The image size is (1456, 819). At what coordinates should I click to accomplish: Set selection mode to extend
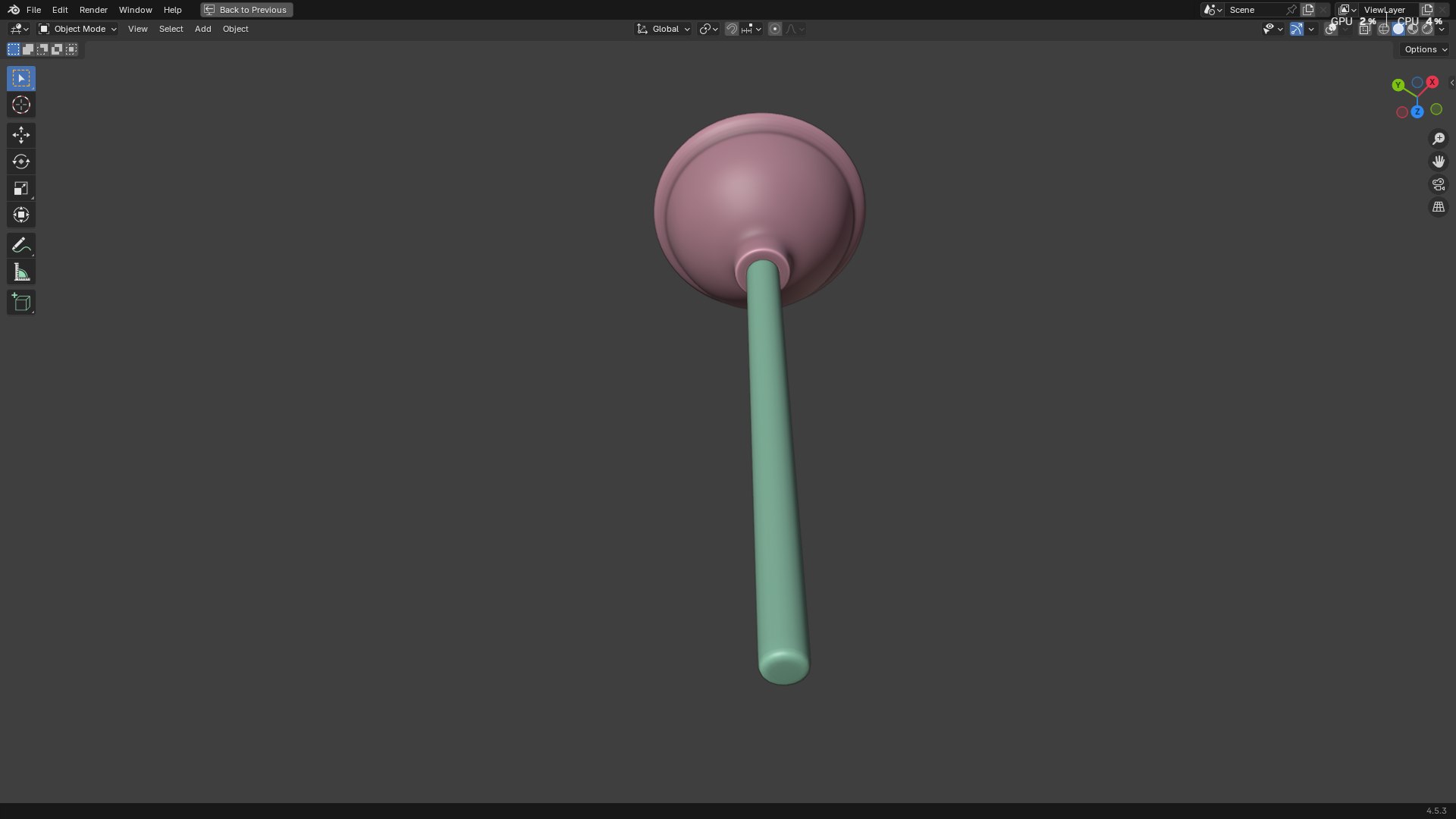[28, 49]
